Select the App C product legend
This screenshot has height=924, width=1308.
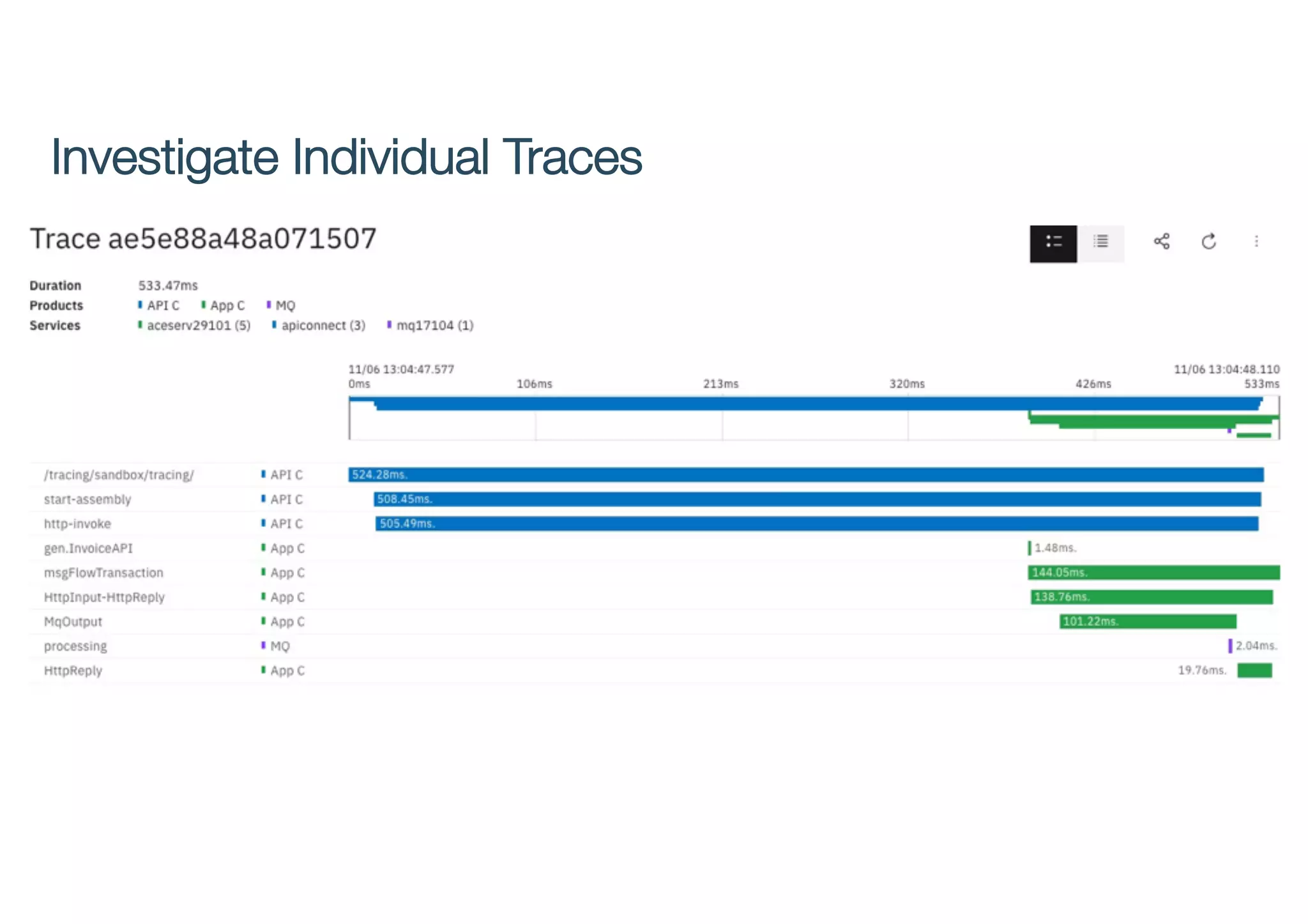(x=223, y=305)
